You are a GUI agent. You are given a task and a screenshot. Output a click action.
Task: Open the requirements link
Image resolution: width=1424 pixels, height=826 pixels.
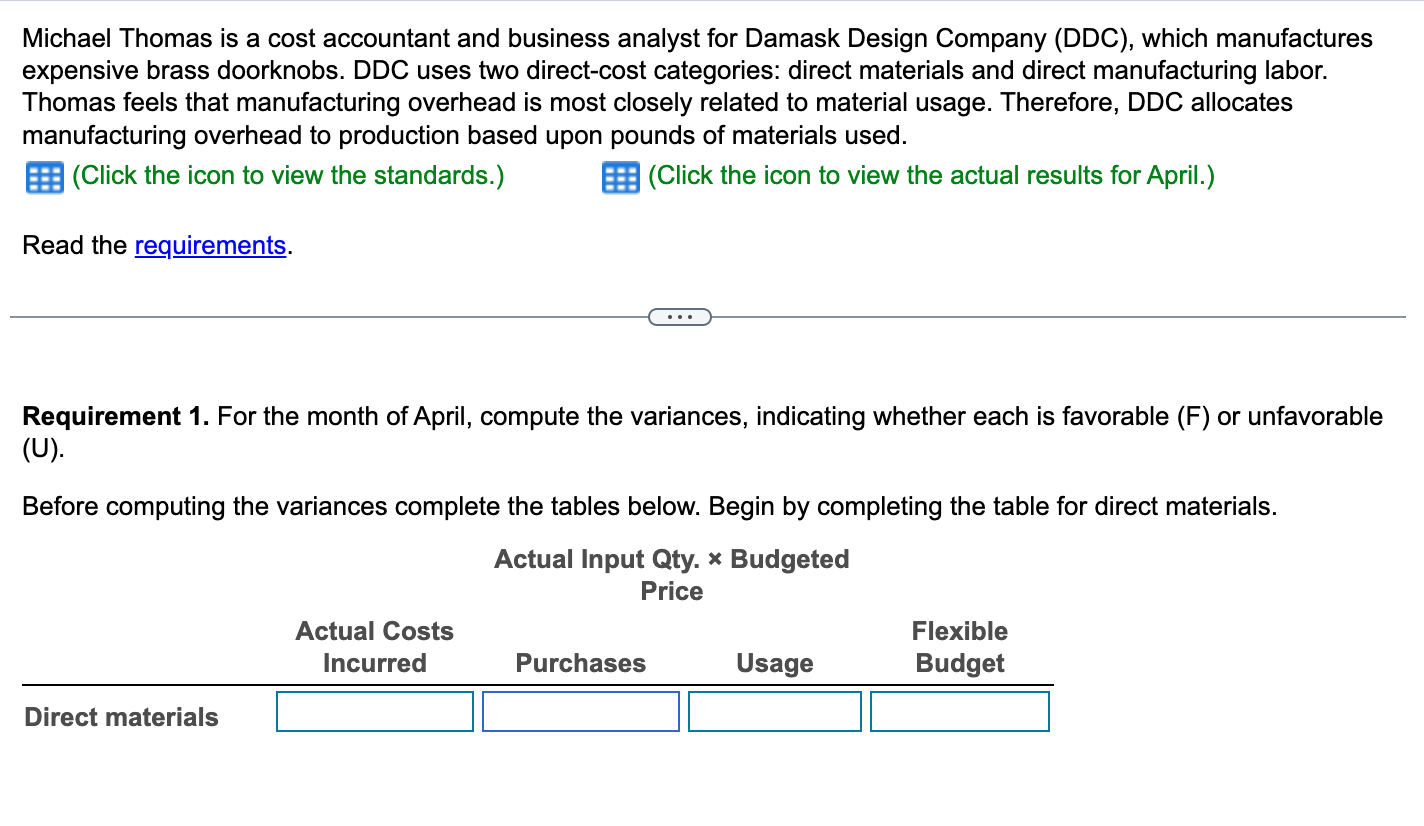211,246
